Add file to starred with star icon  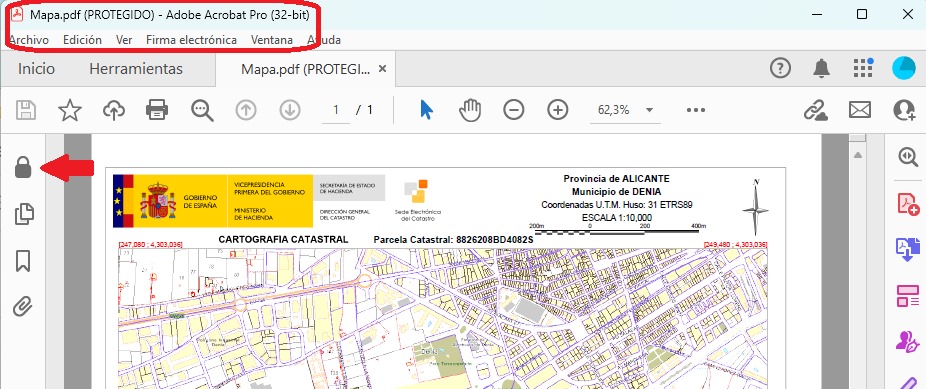(x=70, y=110)
